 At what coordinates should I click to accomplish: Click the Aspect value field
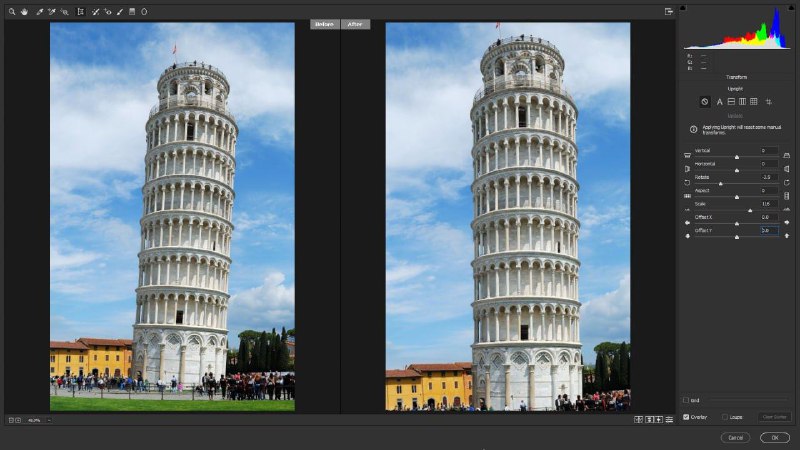point(769,190)
